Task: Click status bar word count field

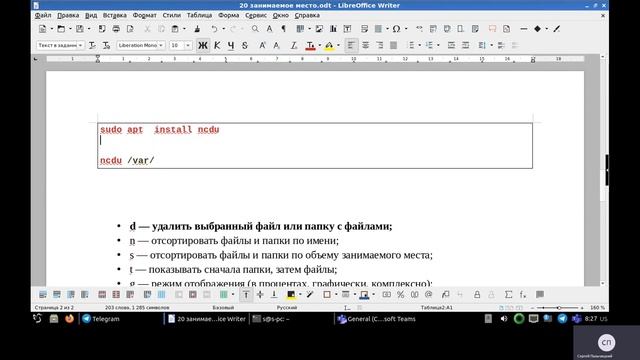Action: (137, 307)
